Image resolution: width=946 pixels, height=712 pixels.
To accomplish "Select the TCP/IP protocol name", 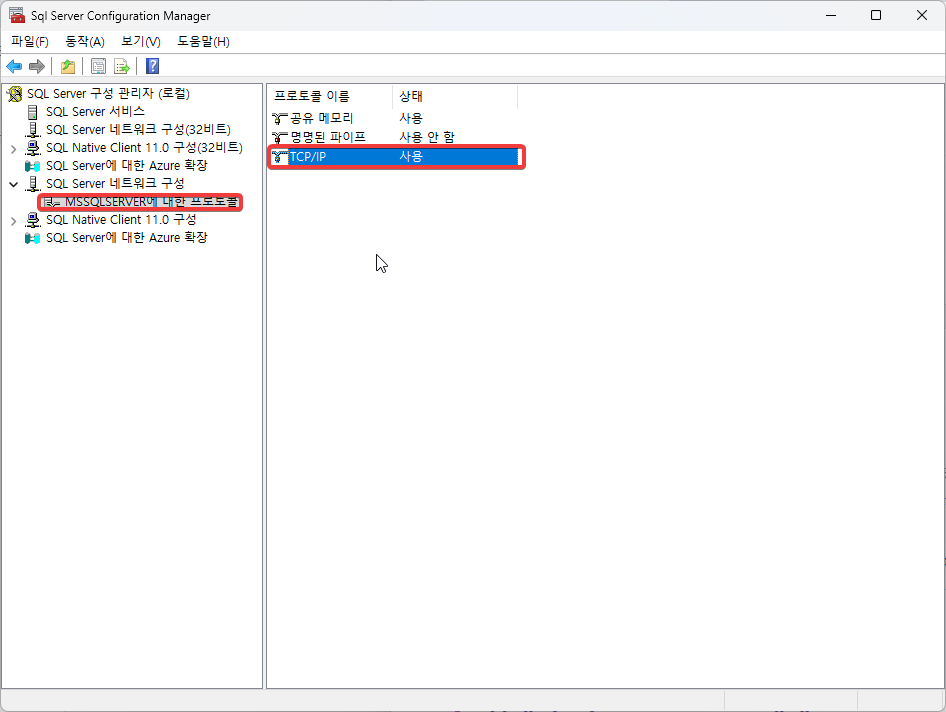I will pyautogui.click(x=308, y=157).
